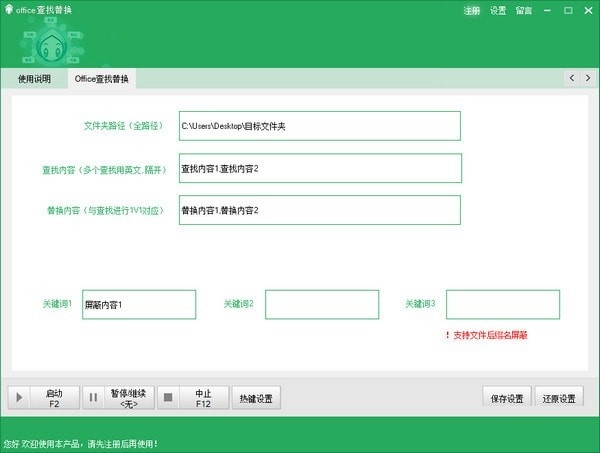Click the mascot face graphic in header
This screenshot has width=600, height=453.
click(51, 46)
